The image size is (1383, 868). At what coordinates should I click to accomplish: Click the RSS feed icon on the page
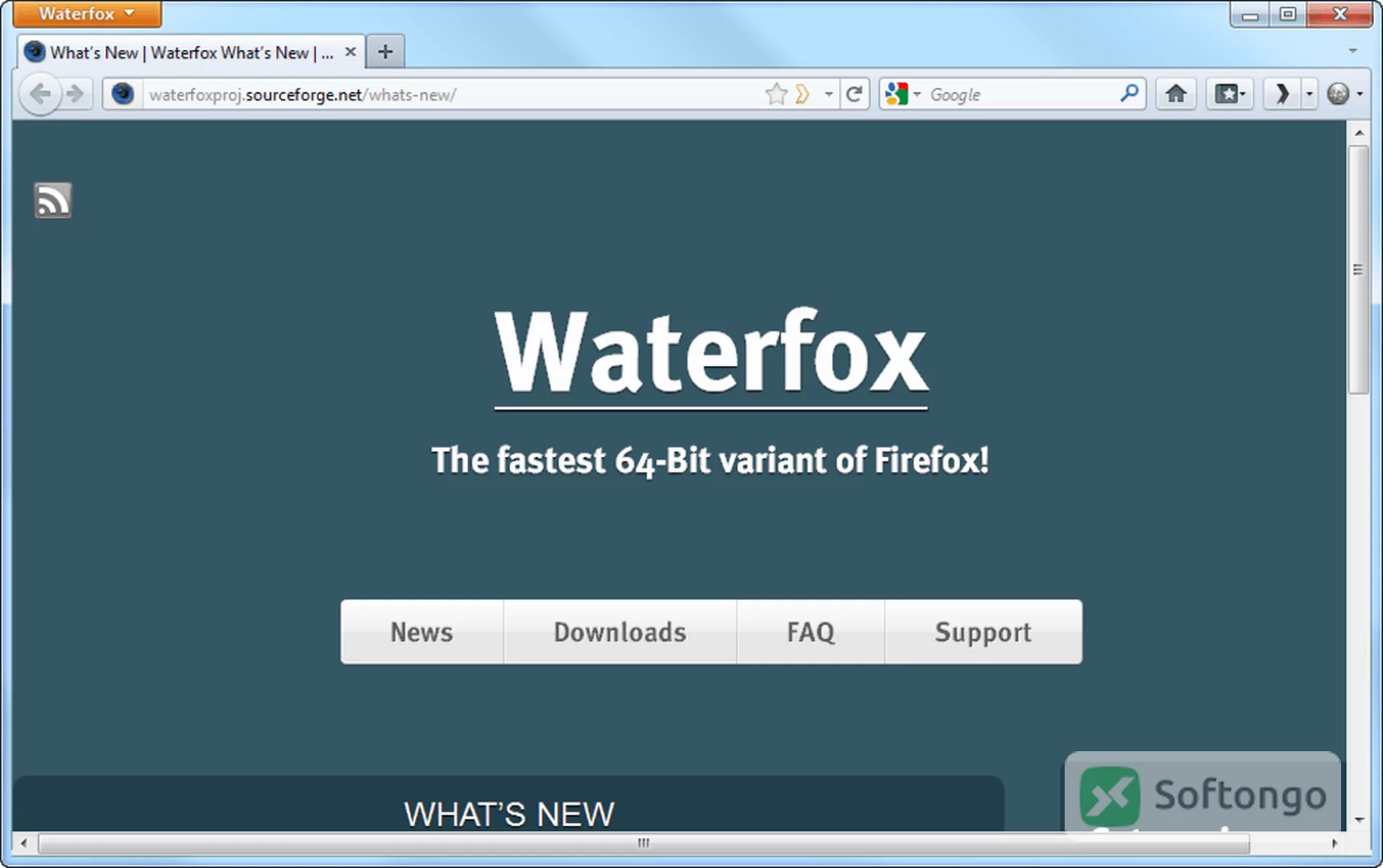pyautogui.click(x=53, y=200)
